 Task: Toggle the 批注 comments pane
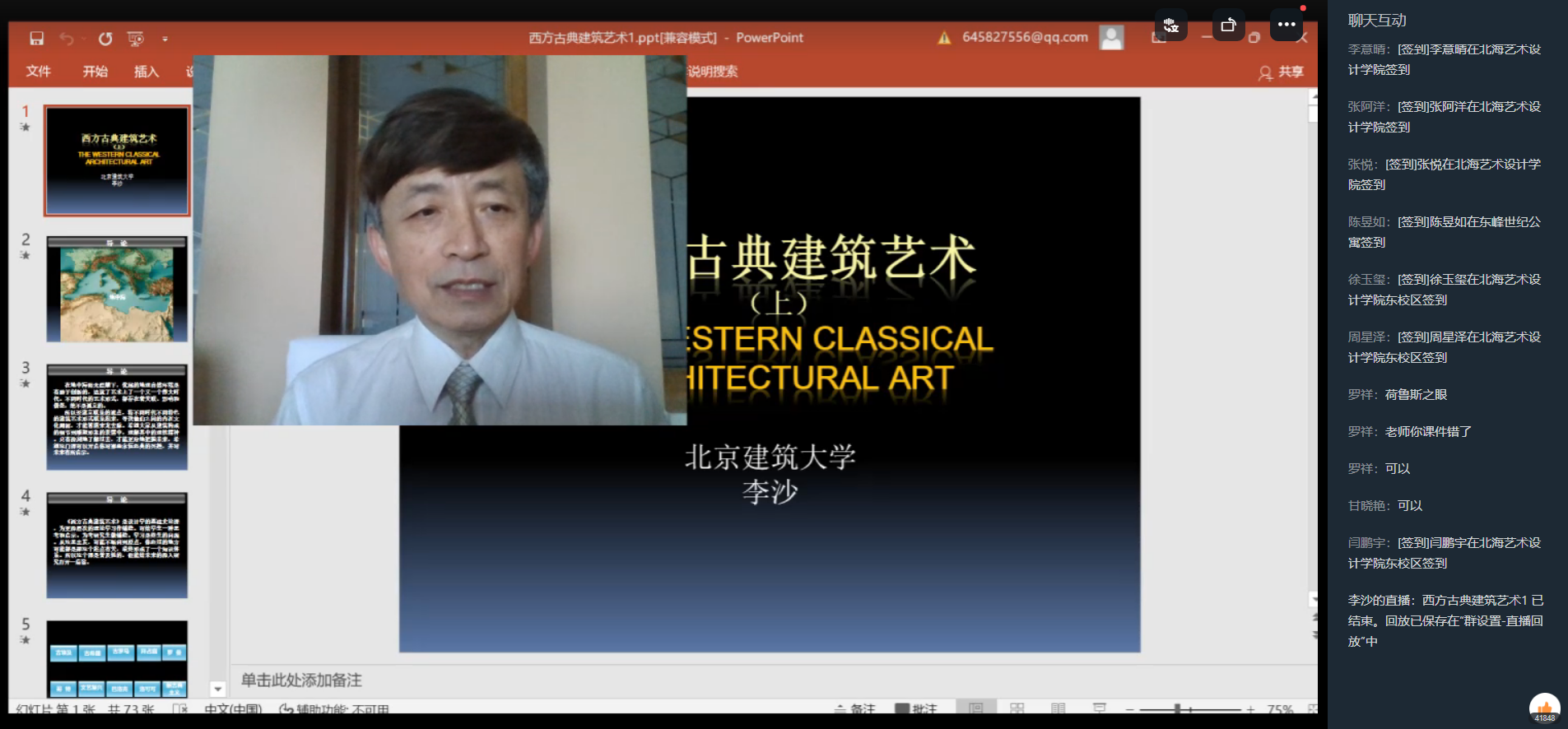pos(915,708)
